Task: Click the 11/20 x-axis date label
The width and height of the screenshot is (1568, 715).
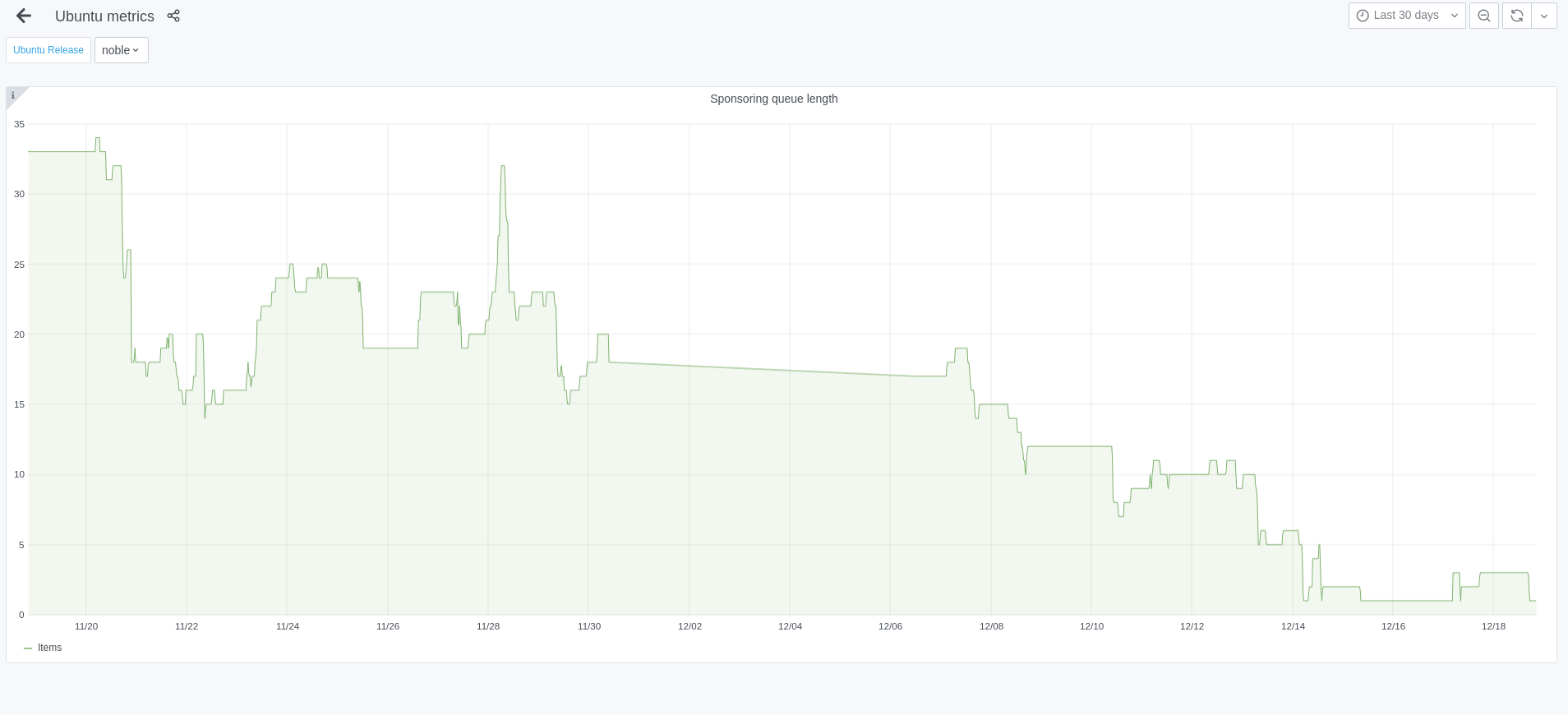Action: tap(86, 626)
